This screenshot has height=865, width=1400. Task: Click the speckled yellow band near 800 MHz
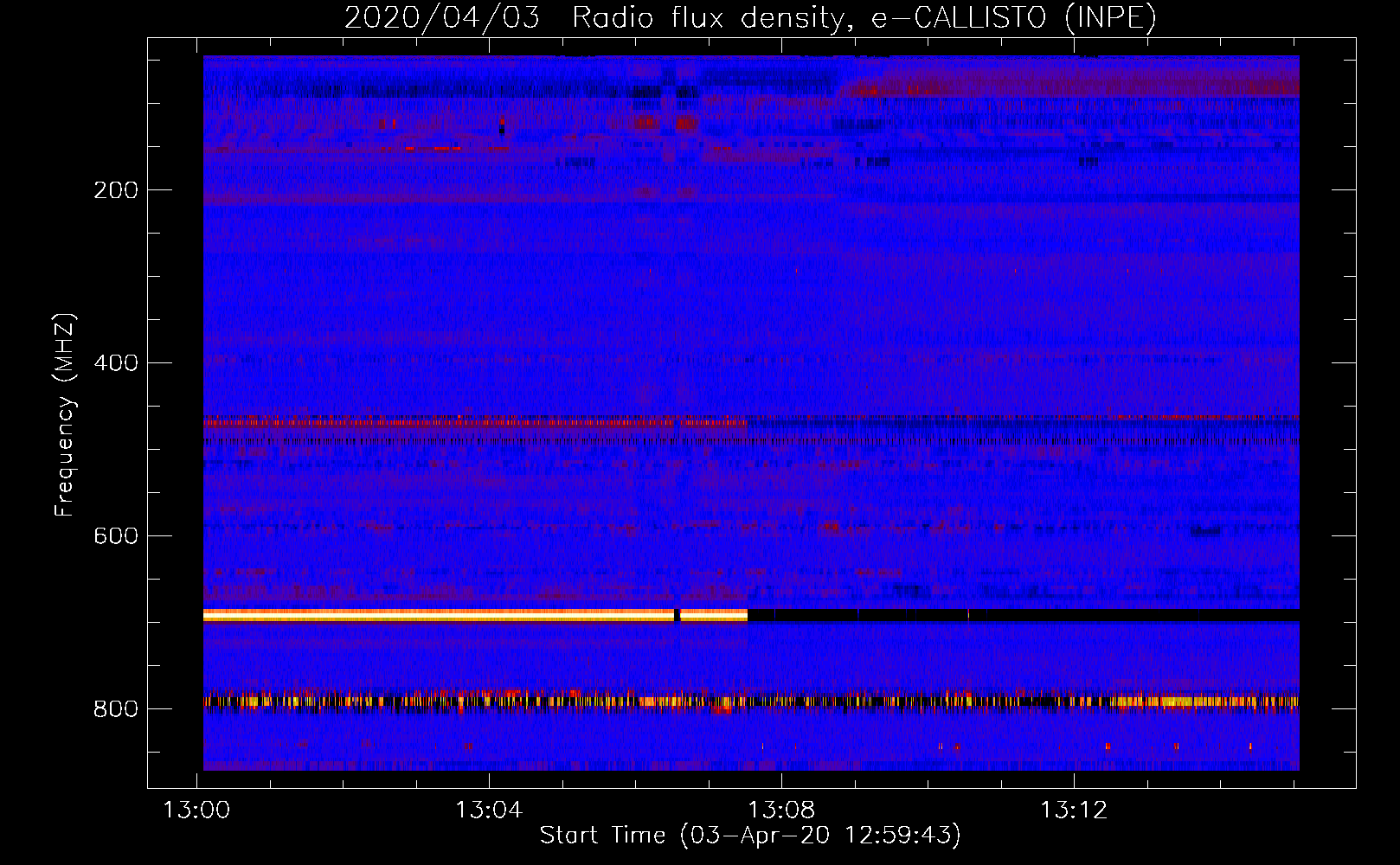(751, 702)
